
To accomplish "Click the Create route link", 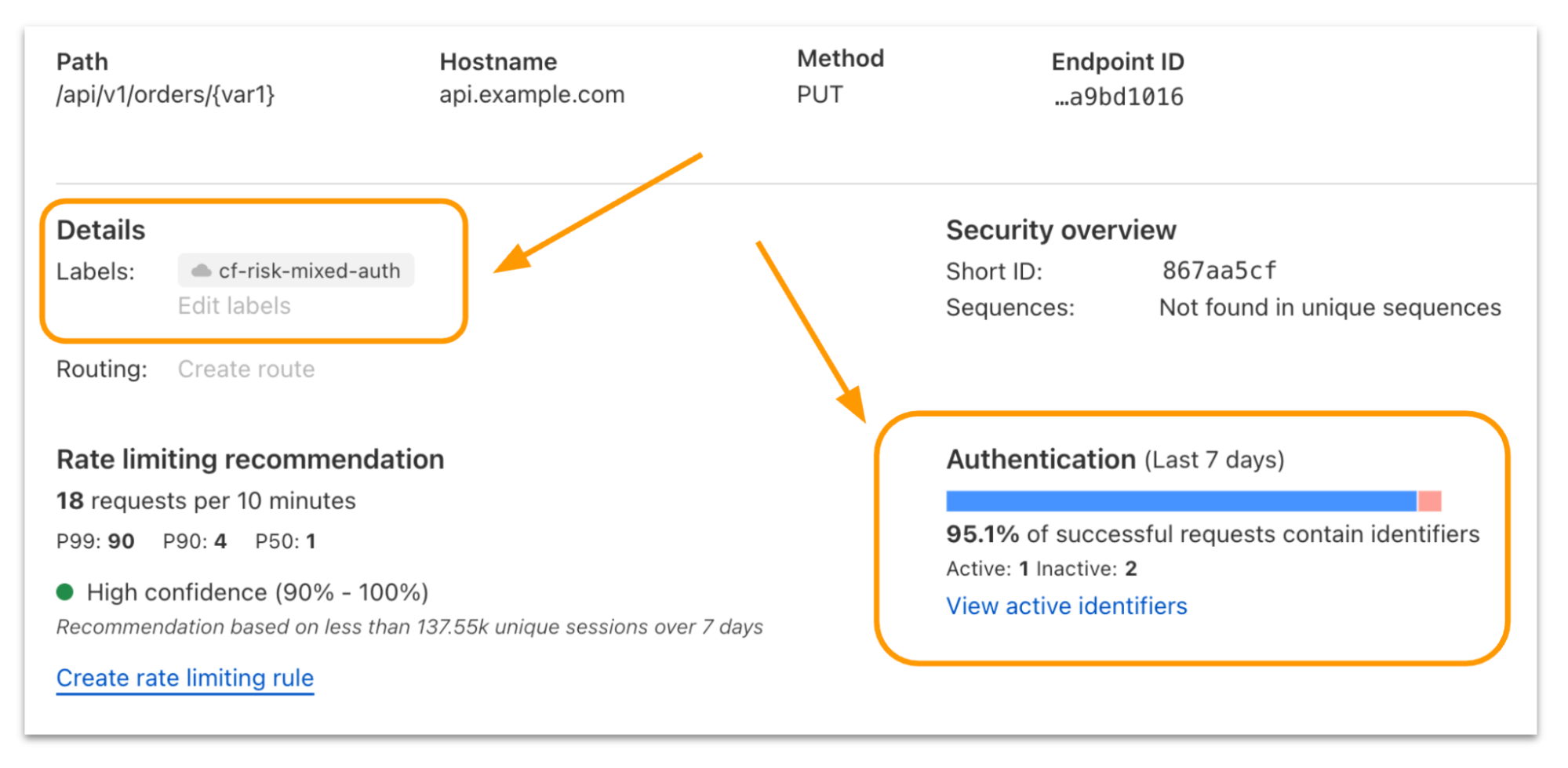I will (x=246, y=369).
